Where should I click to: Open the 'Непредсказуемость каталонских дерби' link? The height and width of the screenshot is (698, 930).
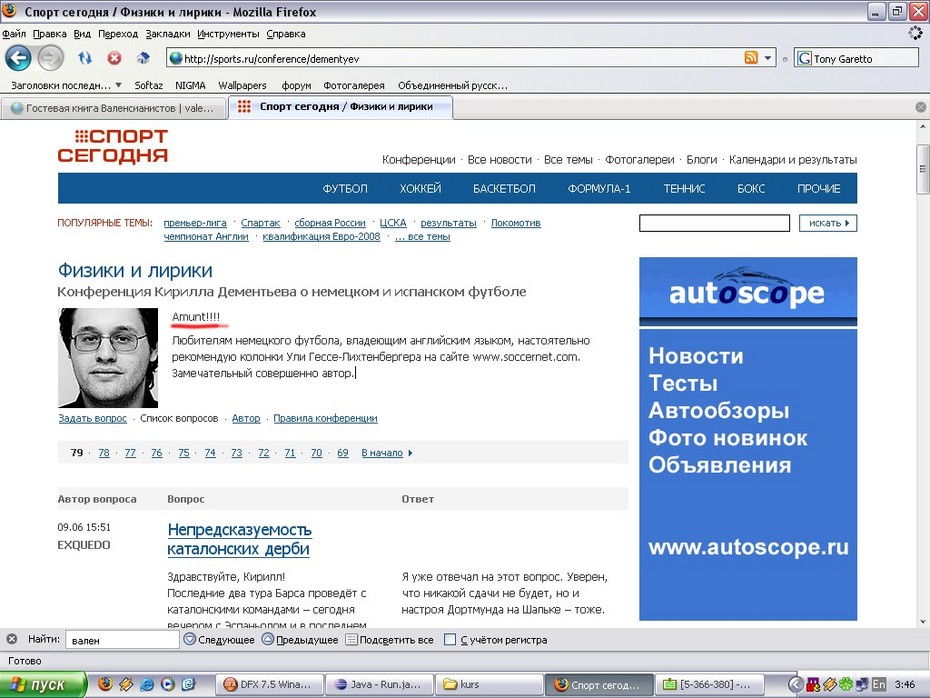240,539
